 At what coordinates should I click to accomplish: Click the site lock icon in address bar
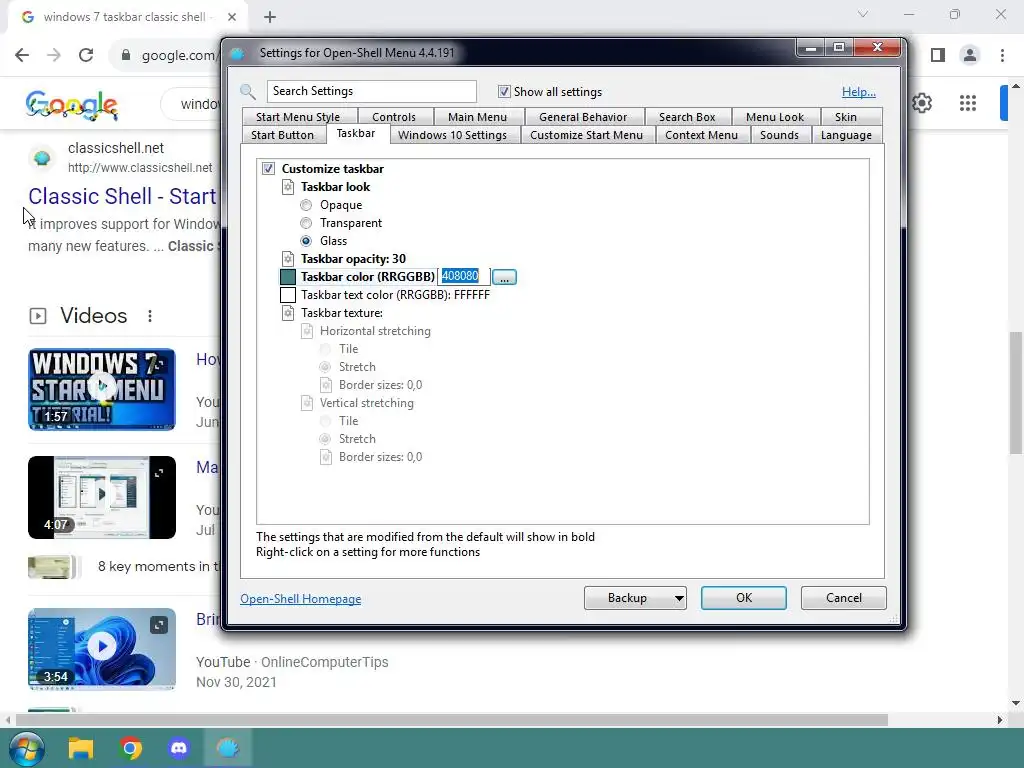(x=126, y=56)
